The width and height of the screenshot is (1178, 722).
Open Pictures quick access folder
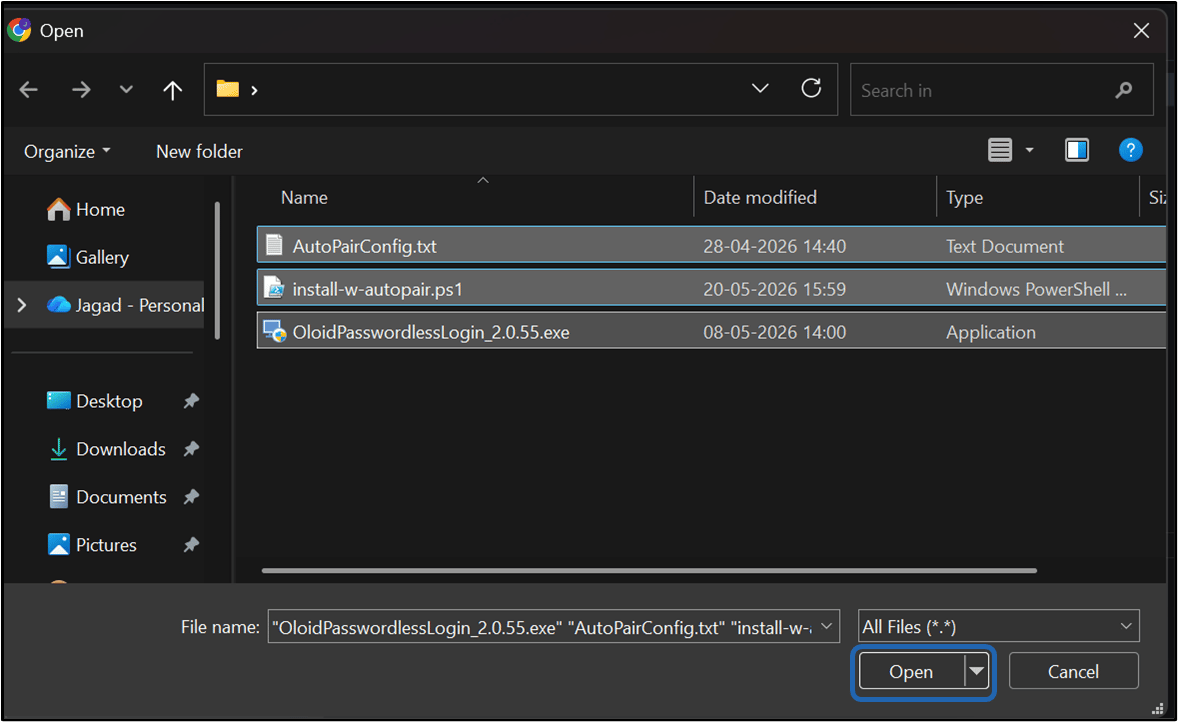(92, 545)
